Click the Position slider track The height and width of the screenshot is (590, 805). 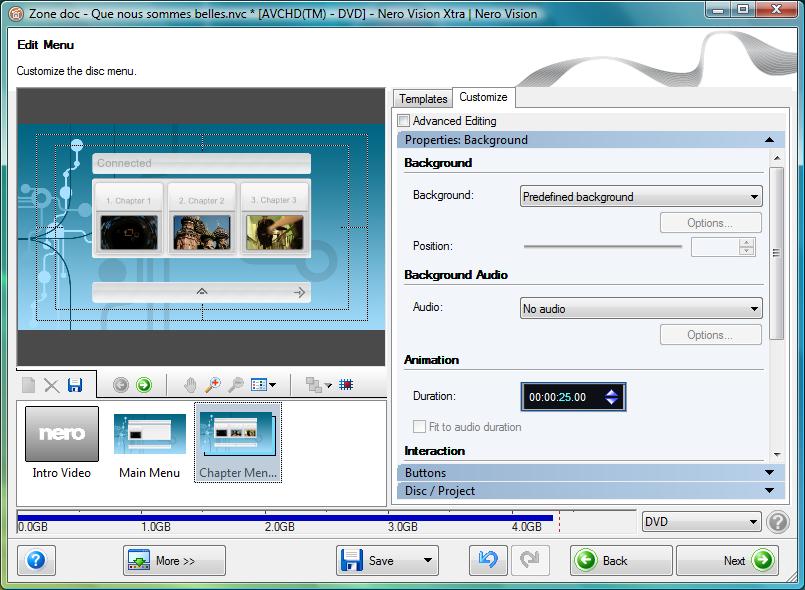click(x=603, y=246)
